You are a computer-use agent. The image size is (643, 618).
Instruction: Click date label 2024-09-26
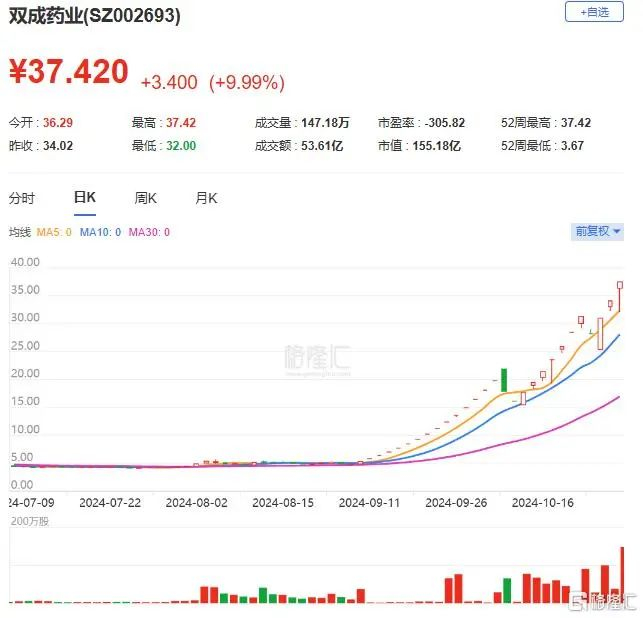(x=456, y=503)
